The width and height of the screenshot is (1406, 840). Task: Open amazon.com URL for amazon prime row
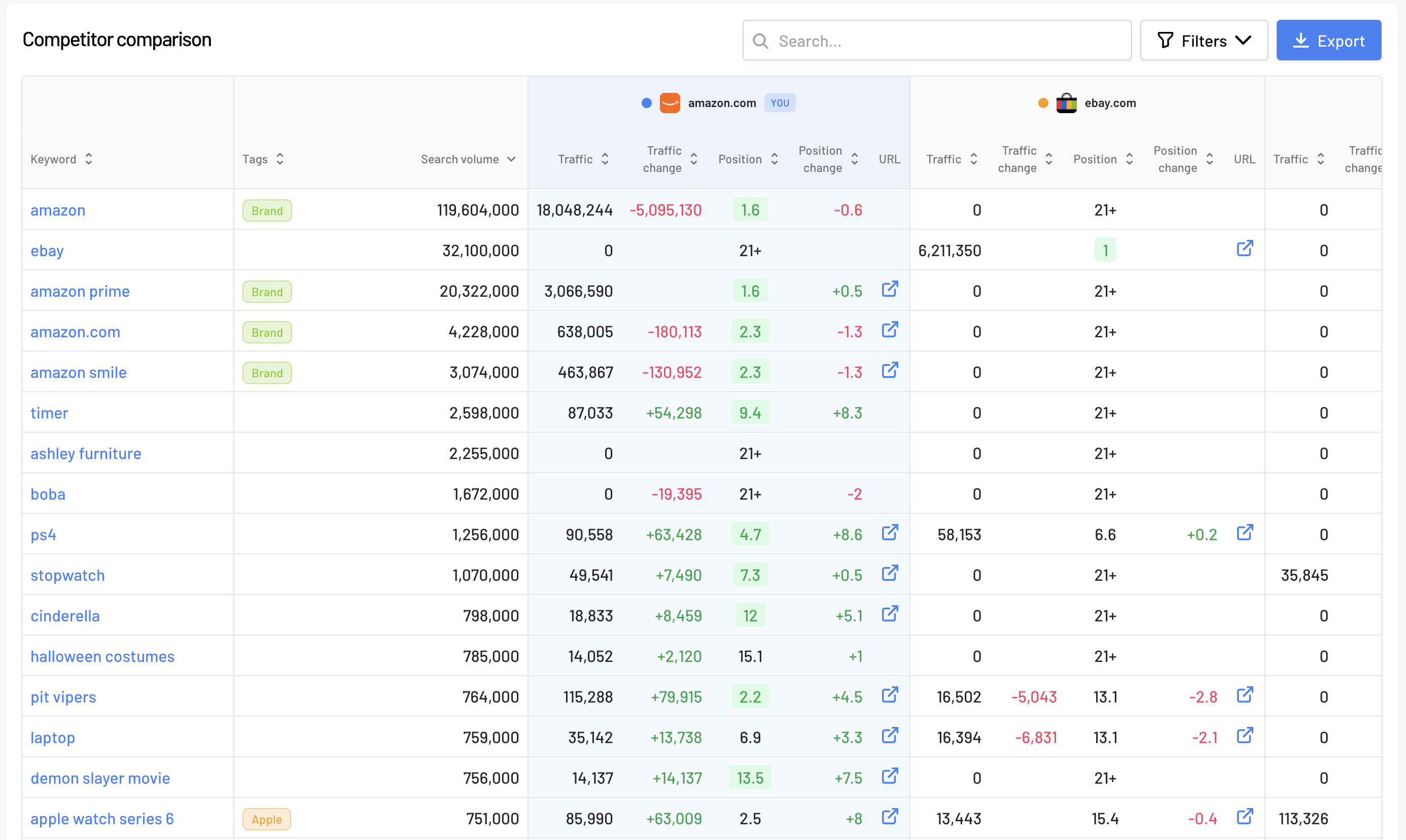889,289
